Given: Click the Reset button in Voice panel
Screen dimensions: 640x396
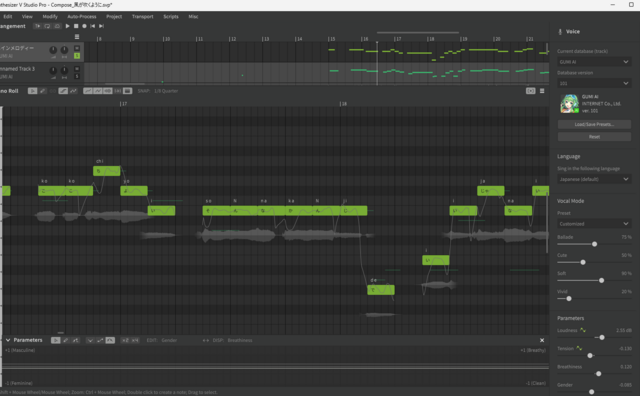Looking at the screenshot, I should pos(594,137).
